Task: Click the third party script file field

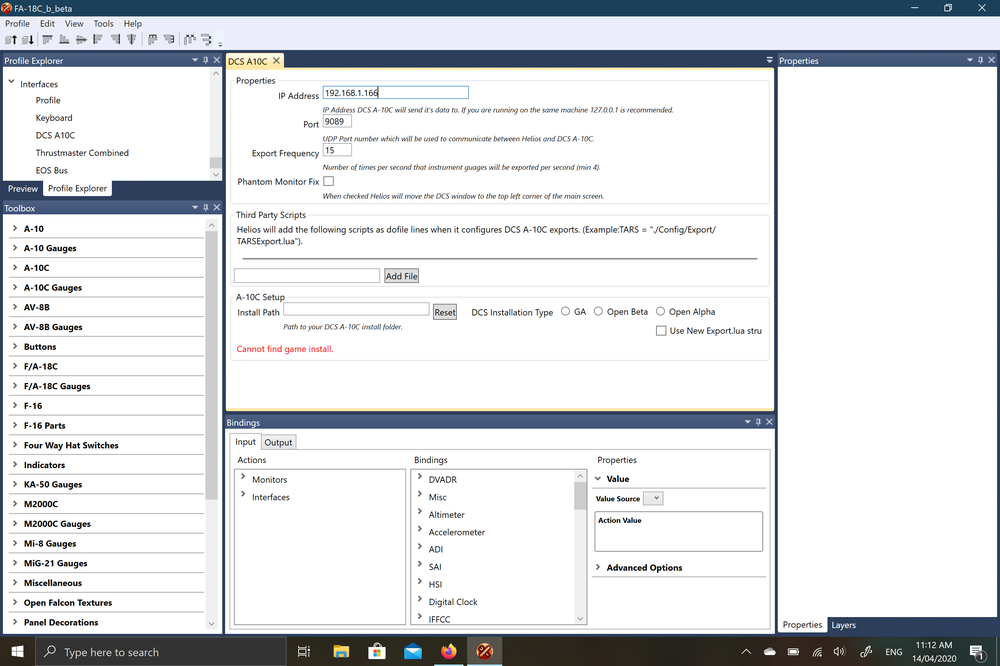Action: pos(307,276)
